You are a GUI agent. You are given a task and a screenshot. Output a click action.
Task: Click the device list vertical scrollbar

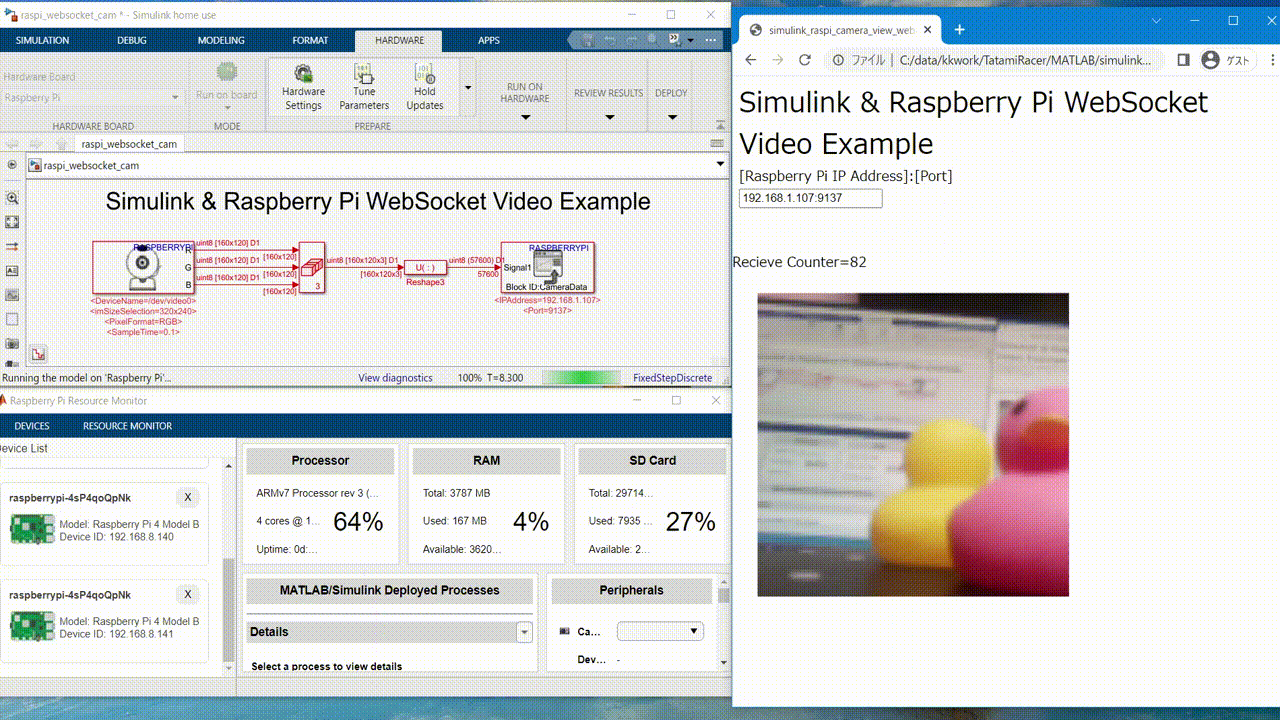227,610
